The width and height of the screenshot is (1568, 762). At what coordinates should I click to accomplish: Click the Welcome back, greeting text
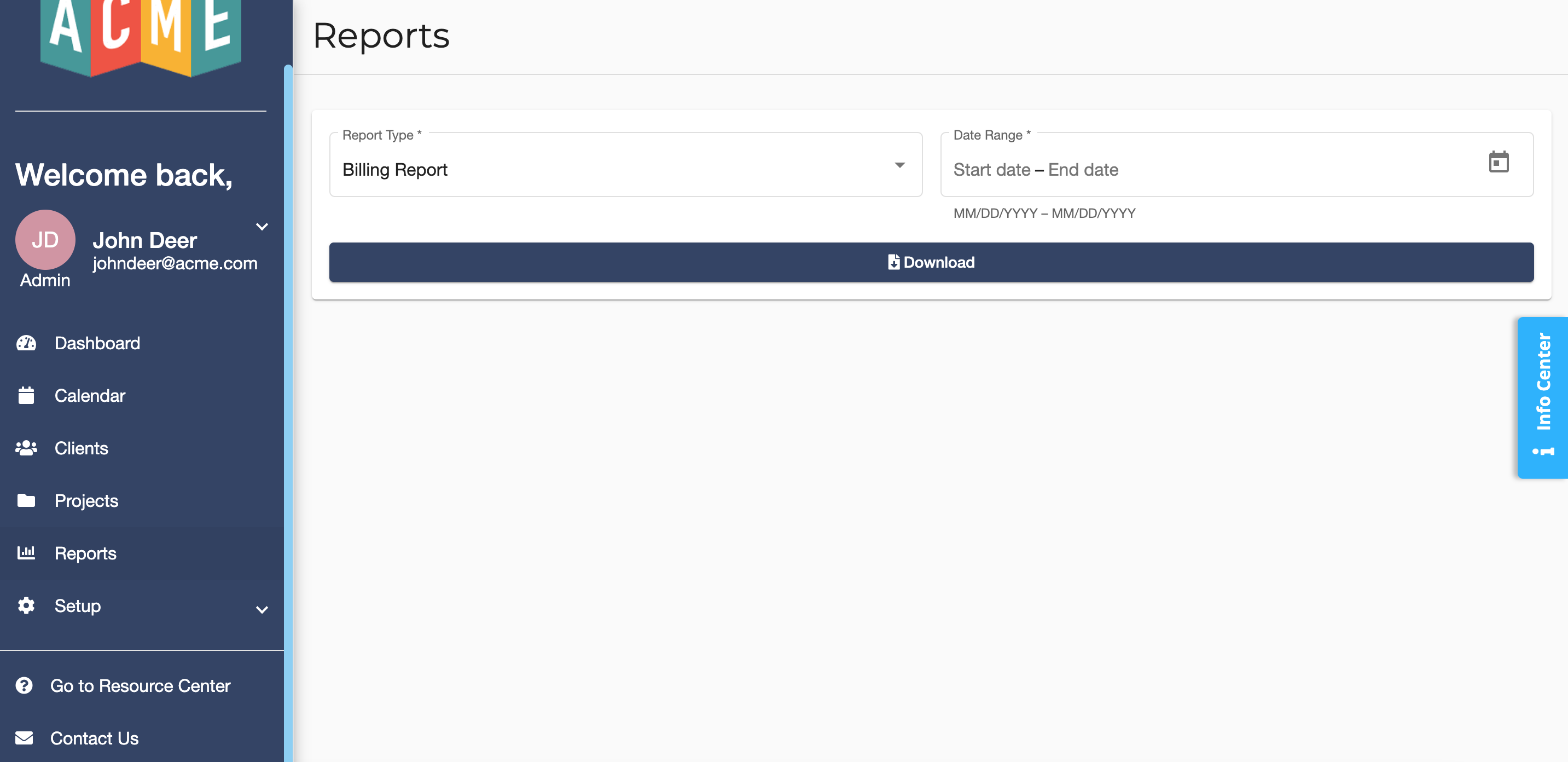pyautogui.click(x=124, y=175)
